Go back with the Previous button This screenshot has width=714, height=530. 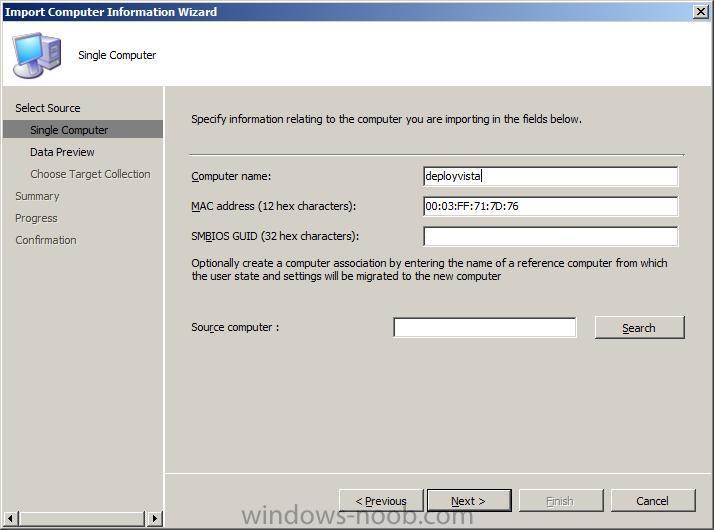point(381,501)
